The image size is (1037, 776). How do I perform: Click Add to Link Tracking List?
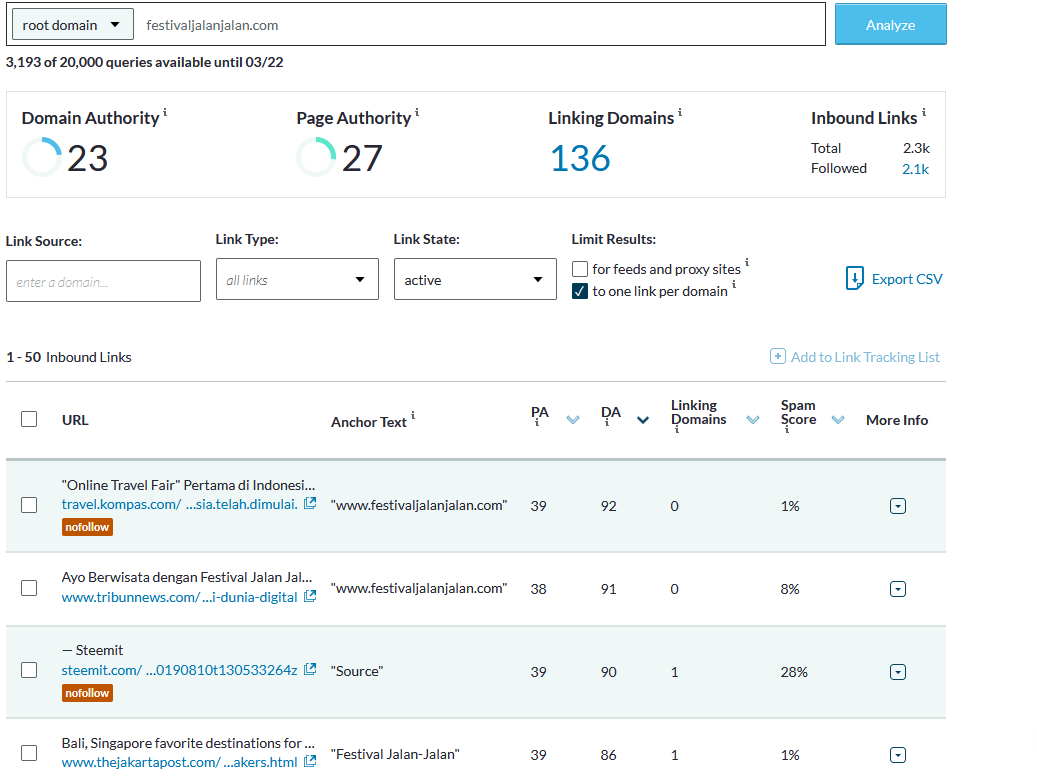point(865,357)
